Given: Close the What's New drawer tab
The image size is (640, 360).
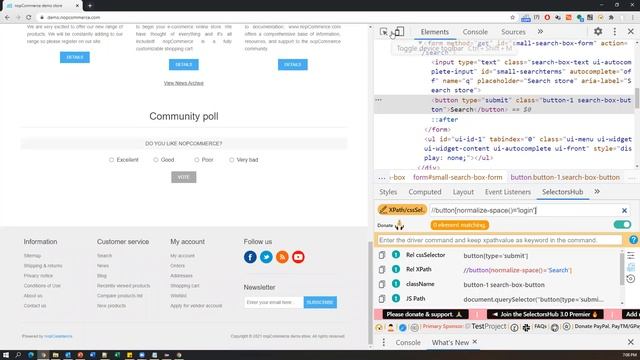Looking at the screenshot, I should point(475,342).
